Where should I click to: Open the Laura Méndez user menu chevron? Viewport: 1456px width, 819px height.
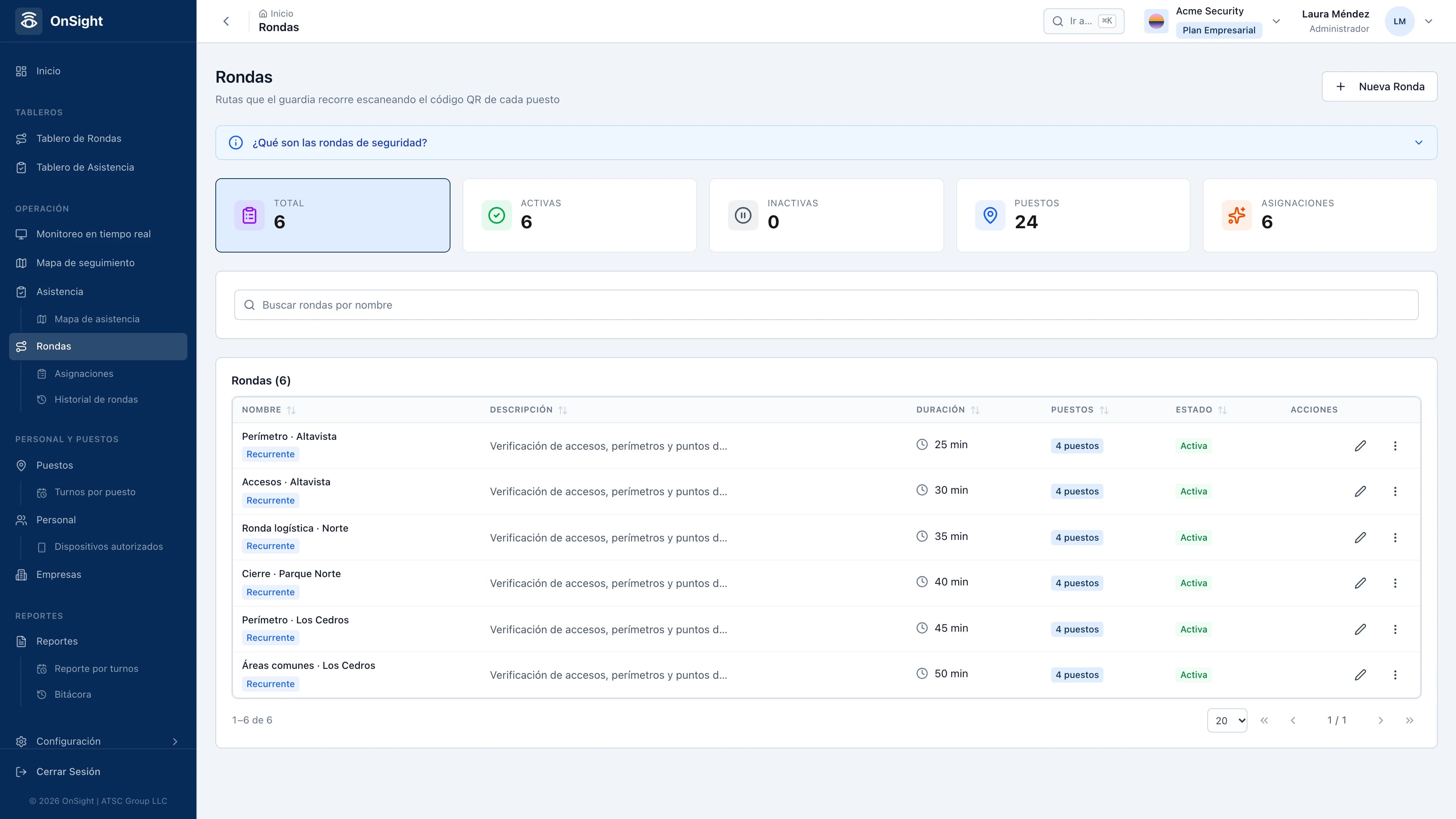[x=1429, y=22]
